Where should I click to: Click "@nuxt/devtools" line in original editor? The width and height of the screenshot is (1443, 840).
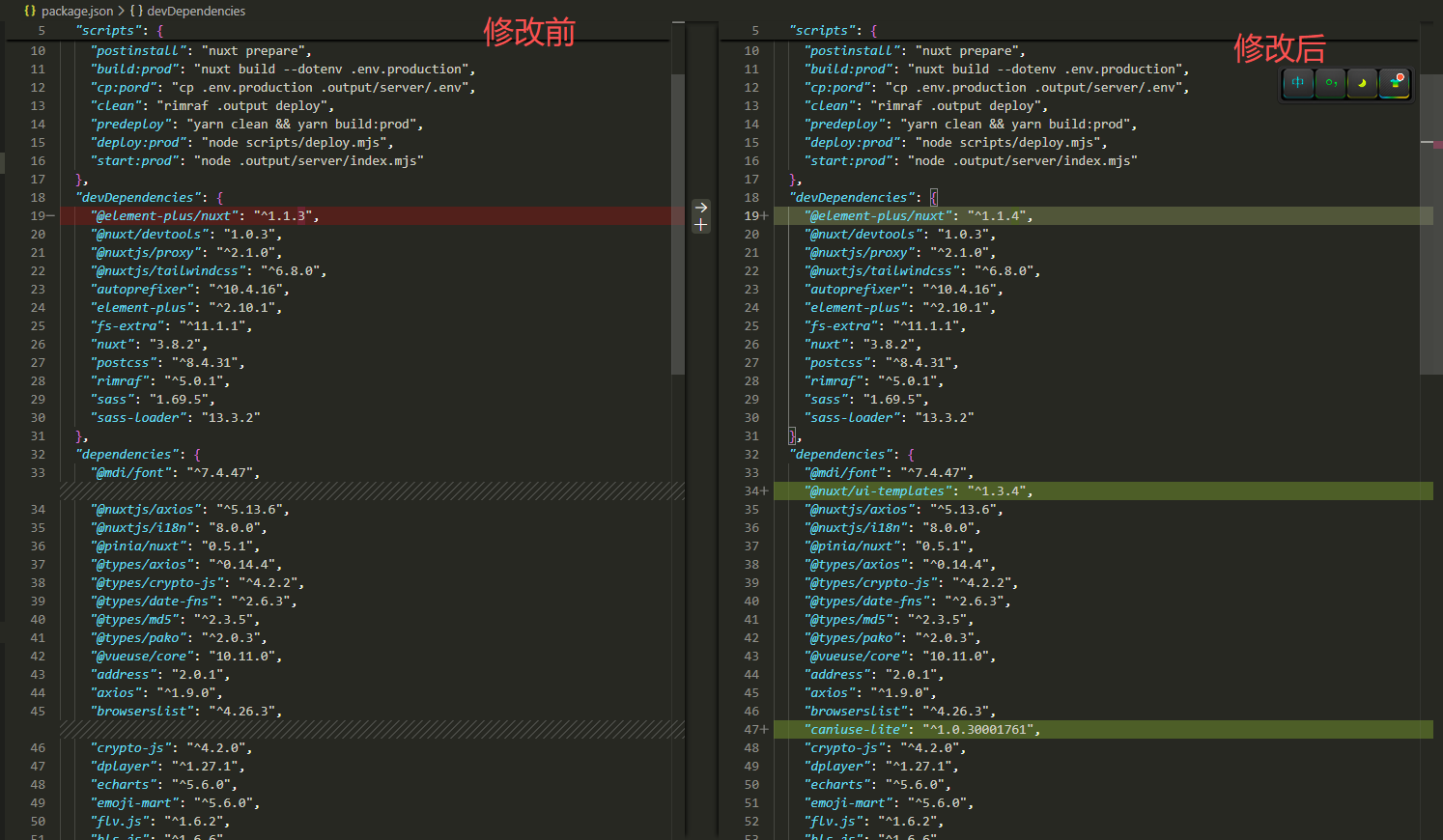(186, 235)
